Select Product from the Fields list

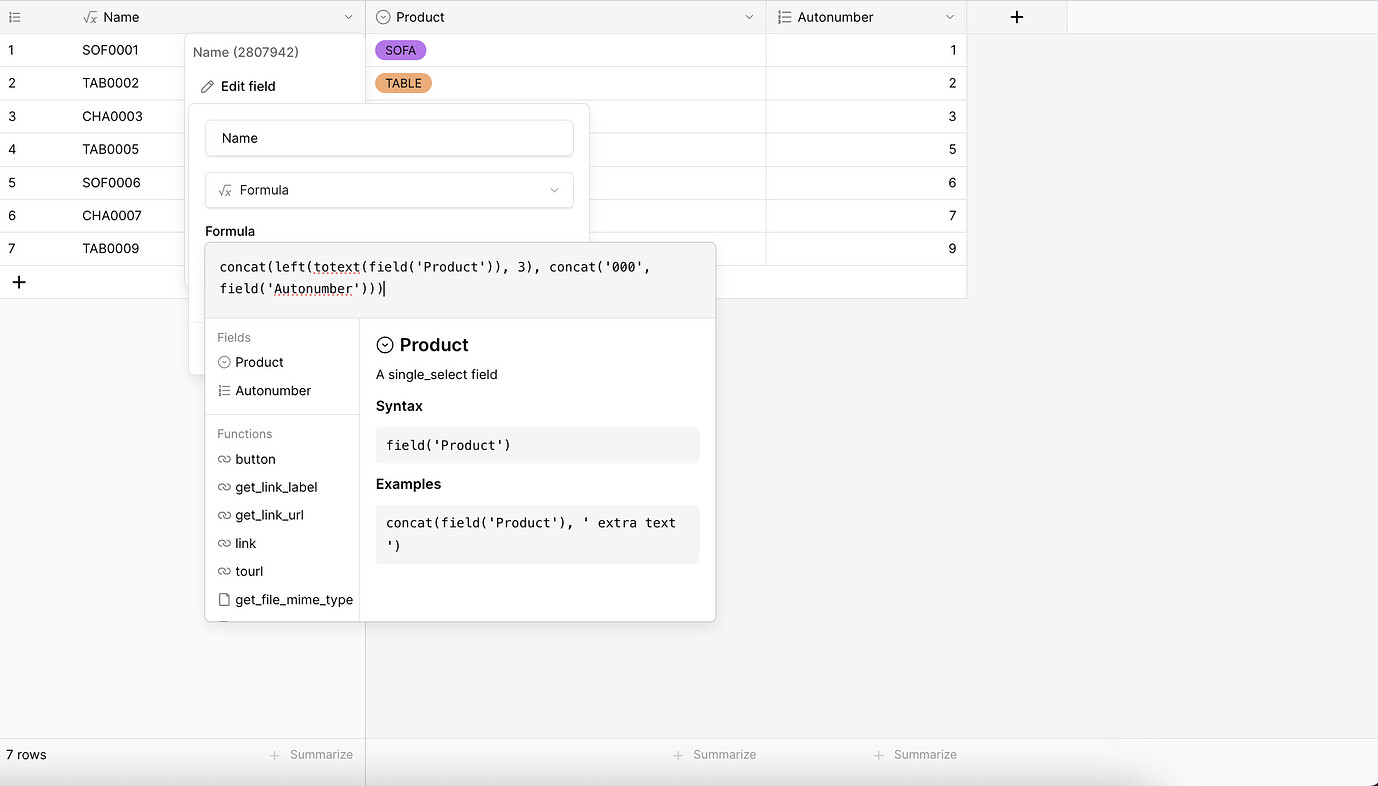[260, 362]
